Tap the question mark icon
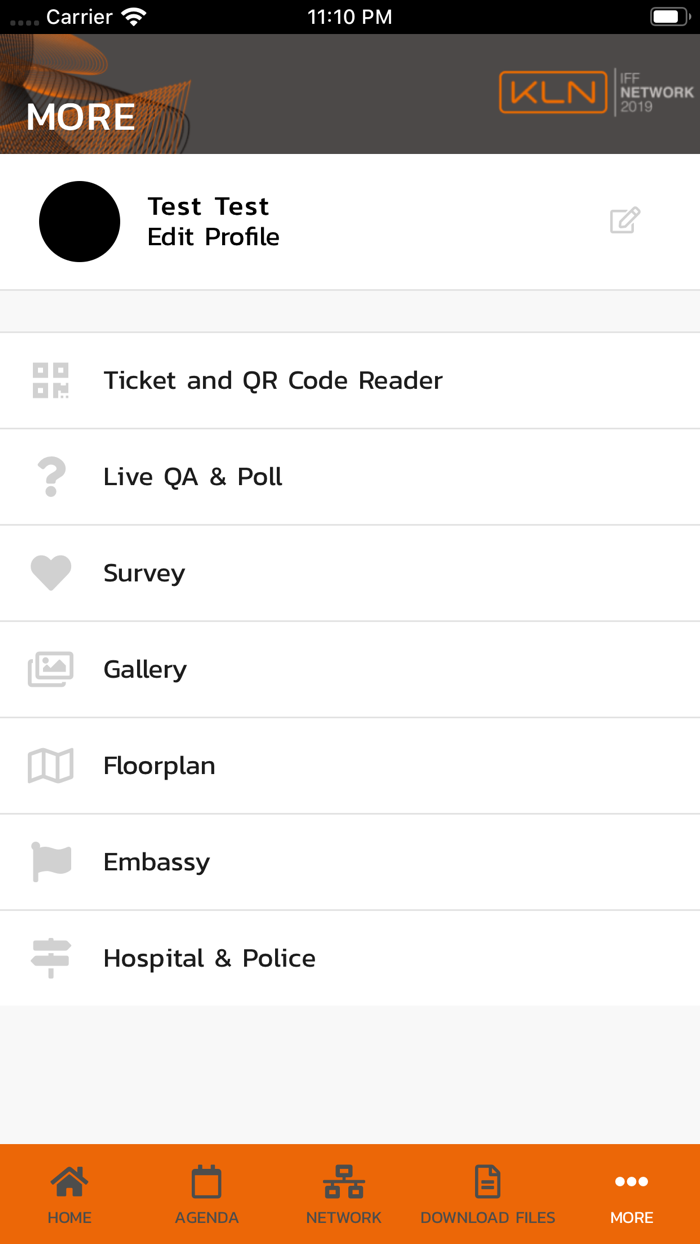This screenshot has height=1244, width=700. pyautogui.click(x=50, y=477)
